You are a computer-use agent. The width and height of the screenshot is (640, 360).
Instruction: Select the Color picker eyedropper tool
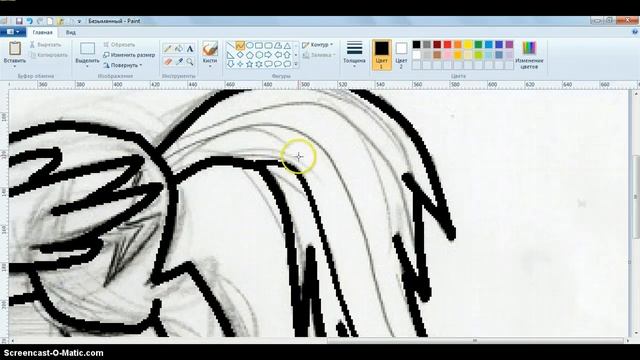pos(179,62)
